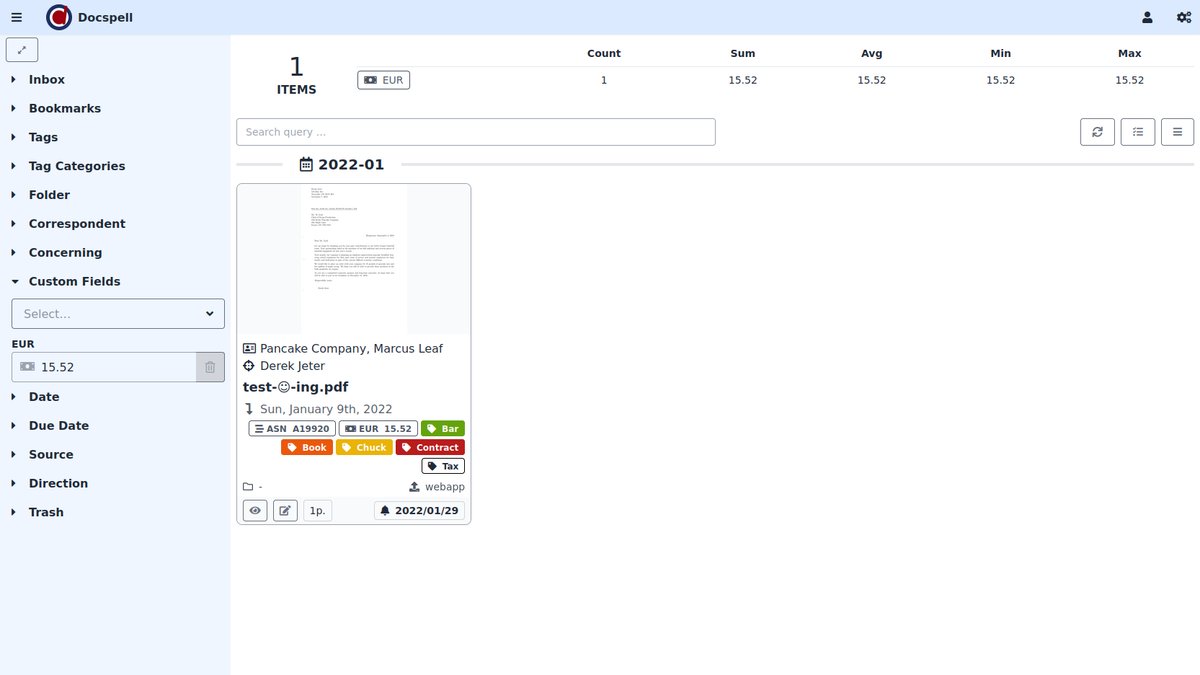Expand the Correspondent filter
Viewport: 1200px width, 675px height.
77,224
